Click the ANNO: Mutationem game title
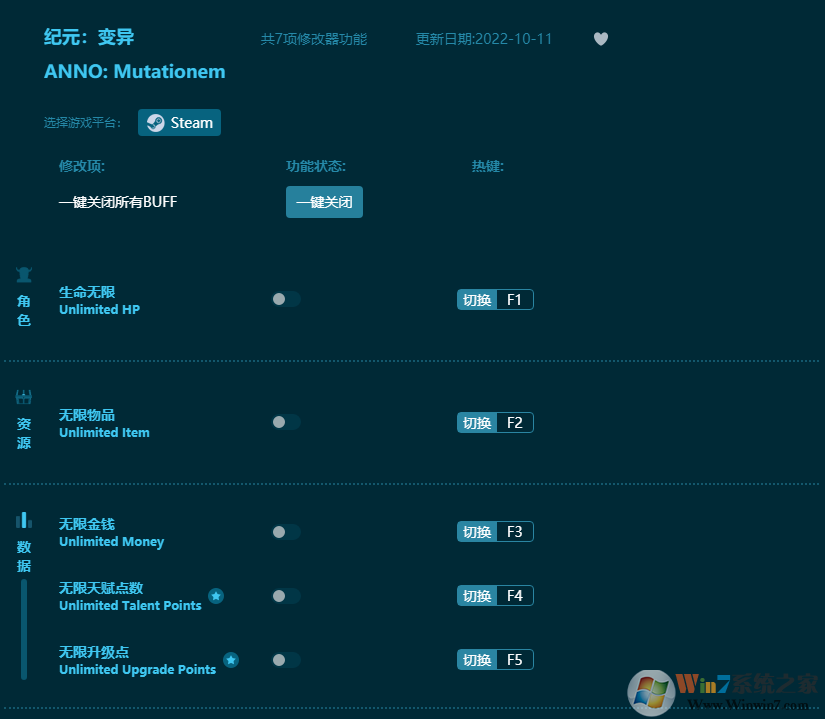 click(x=134, y=72)
